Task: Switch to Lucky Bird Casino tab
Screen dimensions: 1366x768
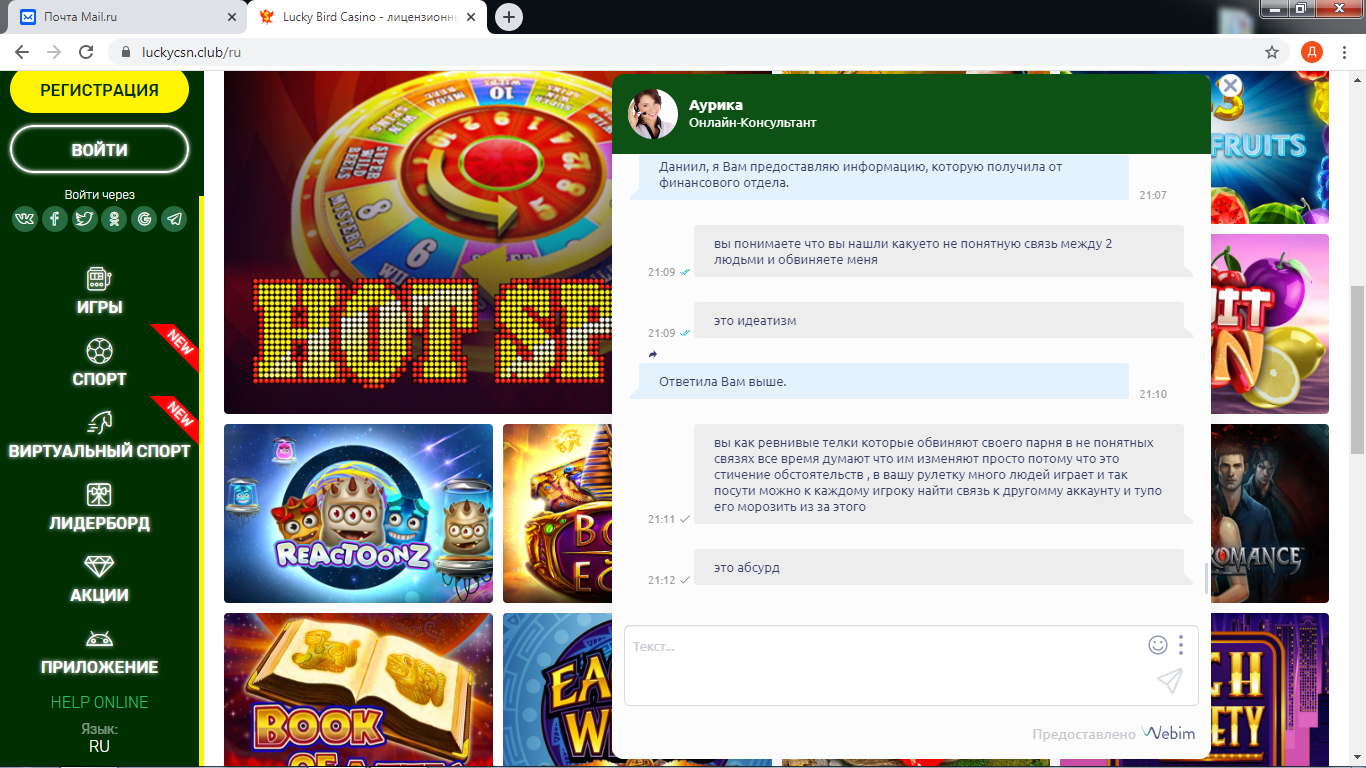Action: (x=367, y=17)
